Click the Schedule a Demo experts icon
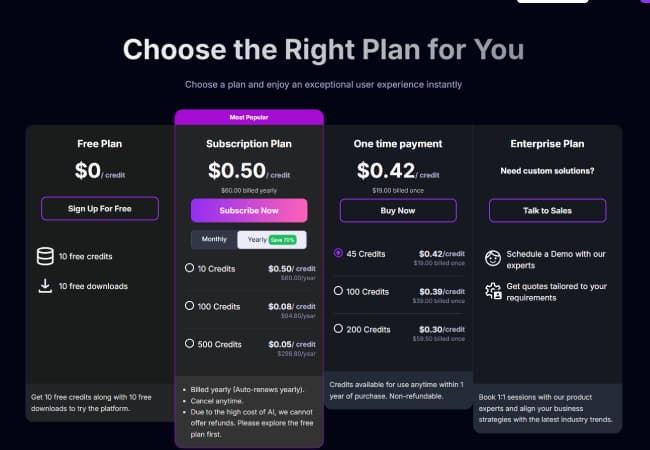Image resolution: width=650 pixels, height=450 pixels. (x=493, y=258)
